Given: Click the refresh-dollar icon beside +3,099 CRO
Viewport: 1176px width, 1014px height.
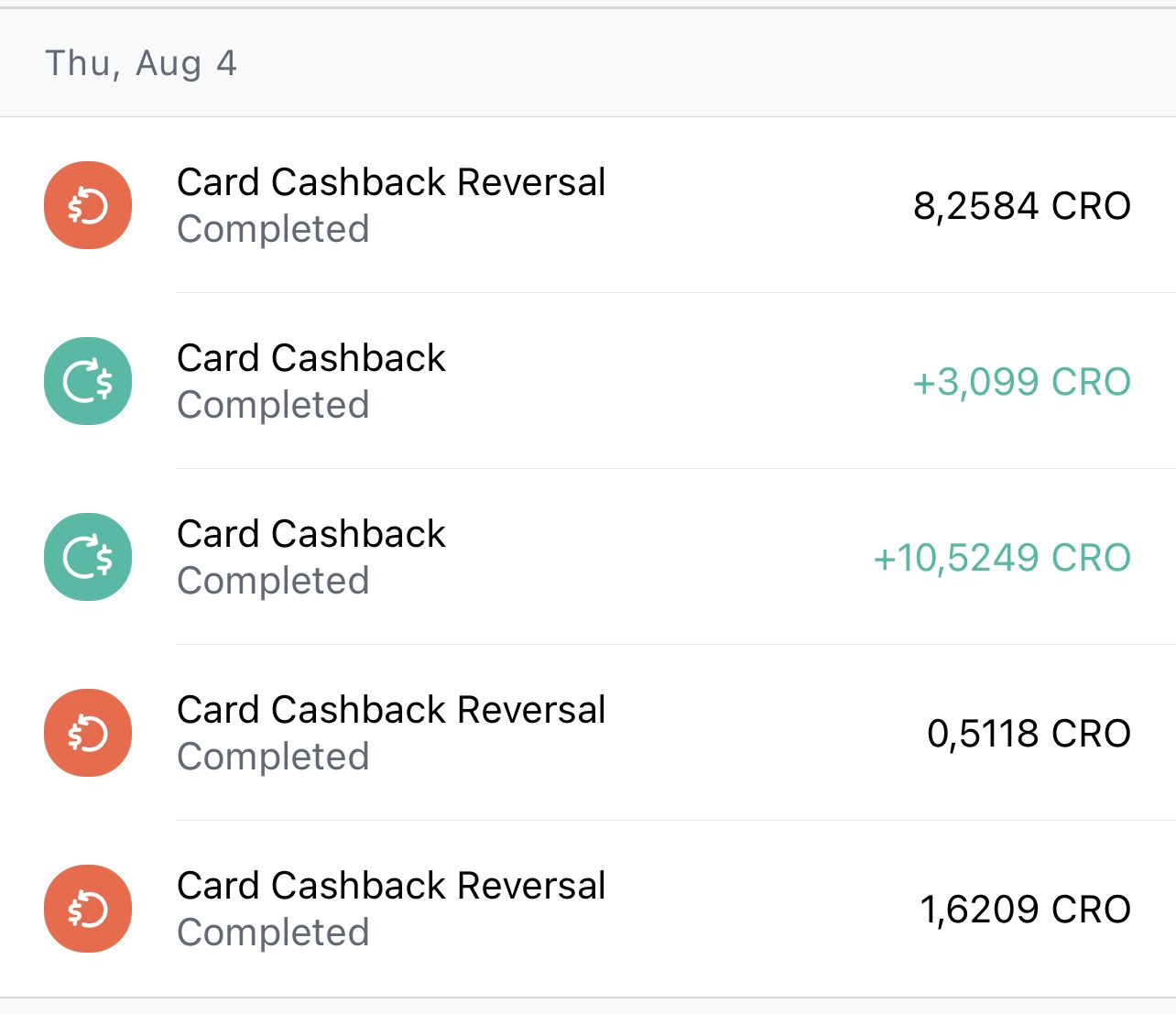Looking at the screenshot, I should click(x=87, y=380).
